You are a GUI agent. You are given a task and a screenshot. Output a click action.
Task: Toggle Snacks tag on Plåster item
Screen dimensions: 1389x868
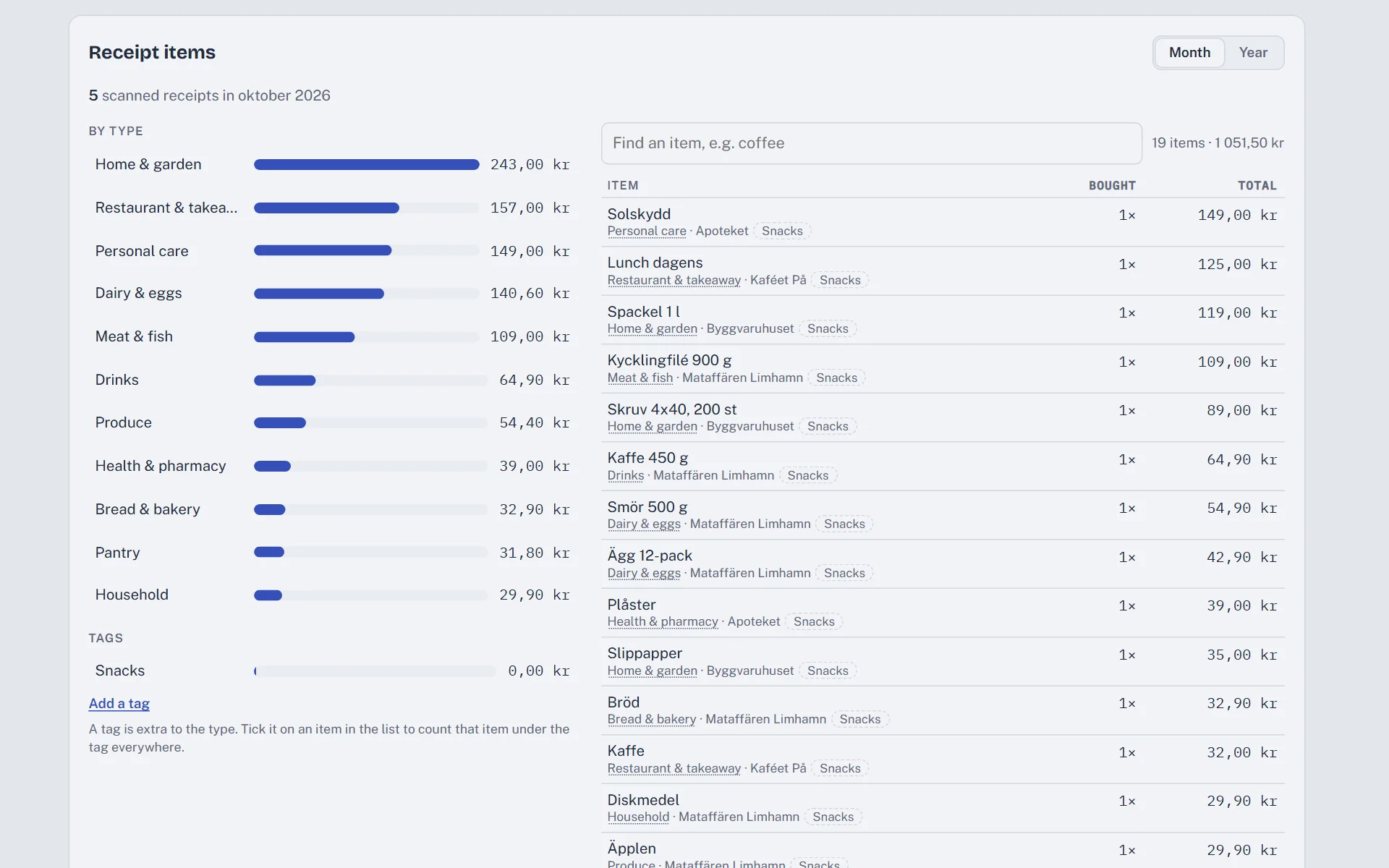pos(814,621)
